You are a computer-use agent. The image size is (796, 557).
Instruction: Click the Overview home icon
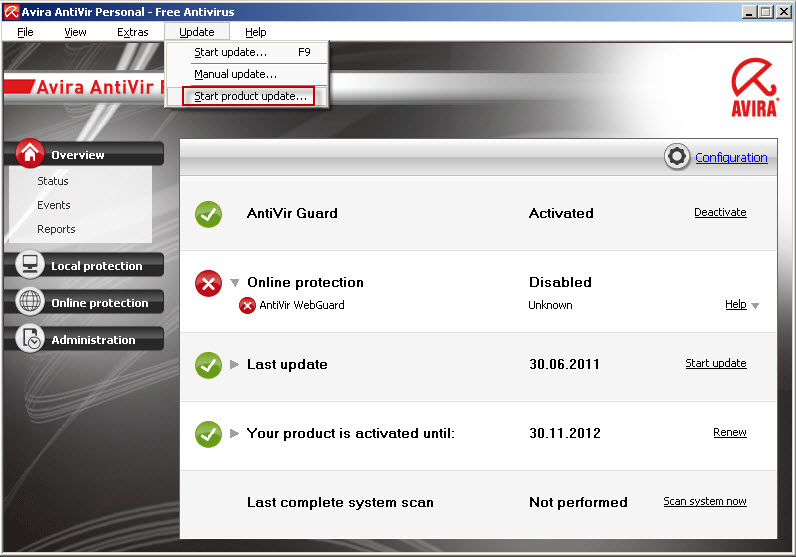coord(30,153)
